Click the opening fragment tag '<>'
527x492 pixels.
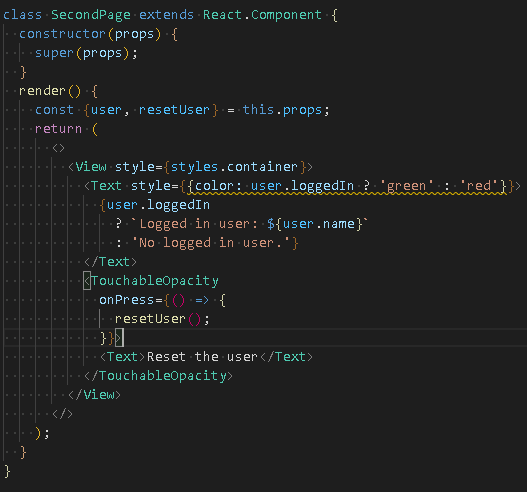click(x=58, y=148)
